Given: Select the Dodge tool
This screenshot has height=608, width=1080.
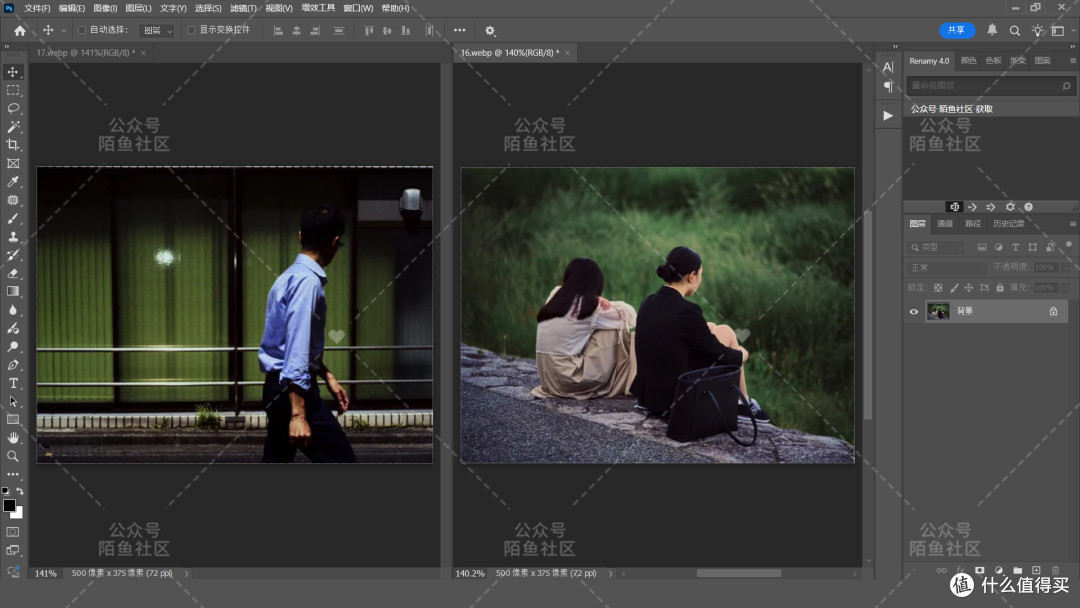Looking at the screenshot, I should [13, 346].
